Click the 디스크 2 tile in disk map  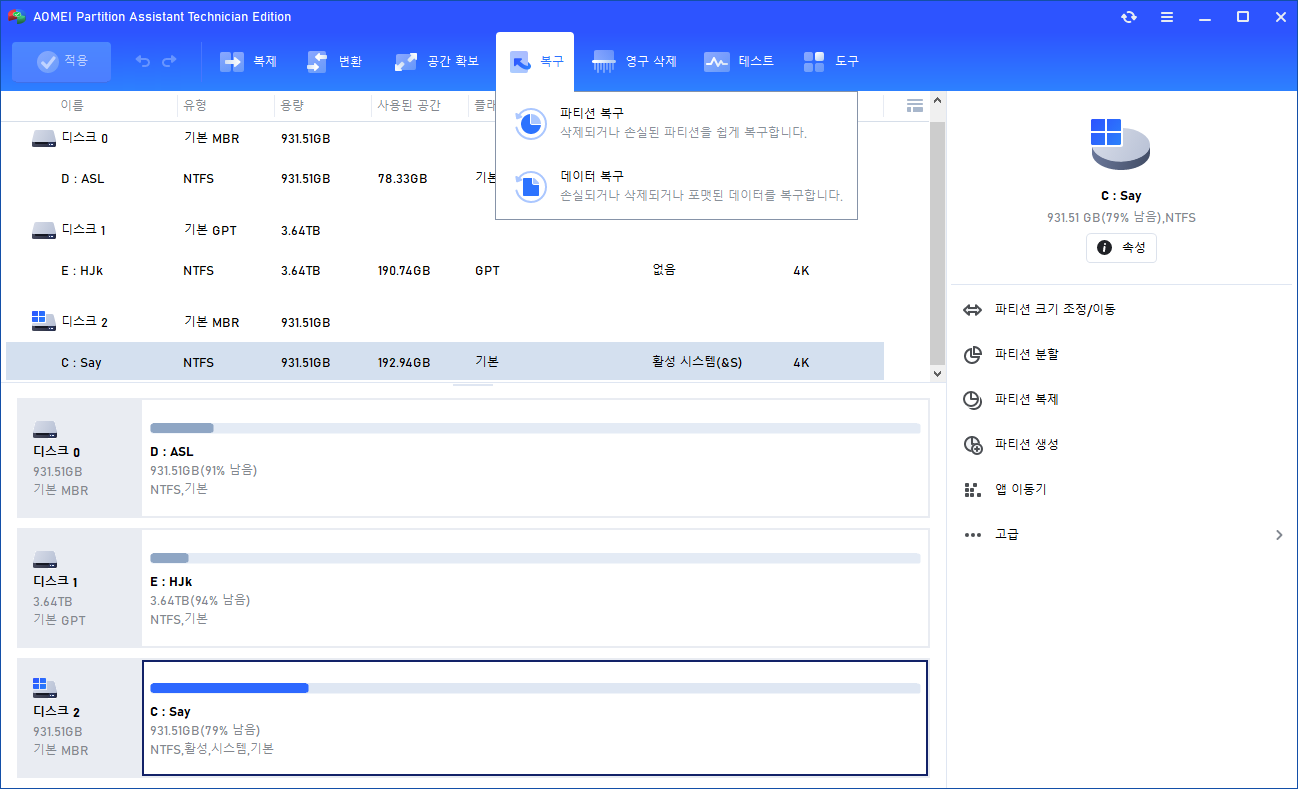coord(80,718)
